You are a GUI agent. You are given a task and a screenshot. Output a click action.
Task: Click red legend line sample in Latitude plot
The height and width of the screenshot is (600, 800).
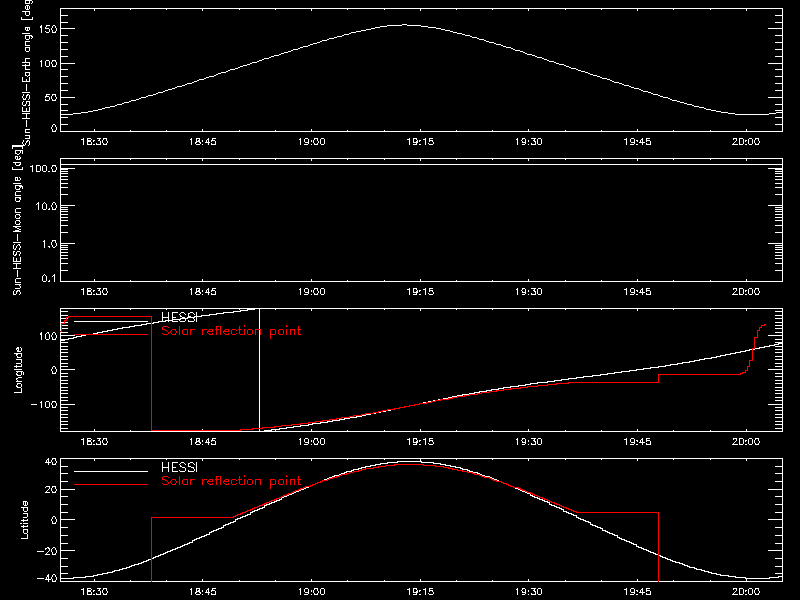[111, 484]
